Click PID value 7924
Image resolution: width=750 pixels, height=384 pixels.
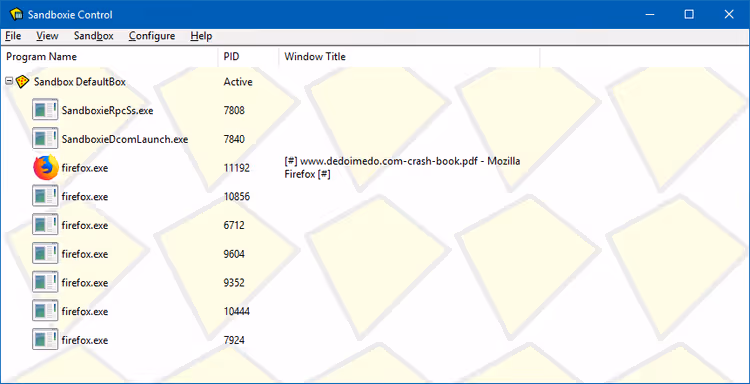coord(234,340)
